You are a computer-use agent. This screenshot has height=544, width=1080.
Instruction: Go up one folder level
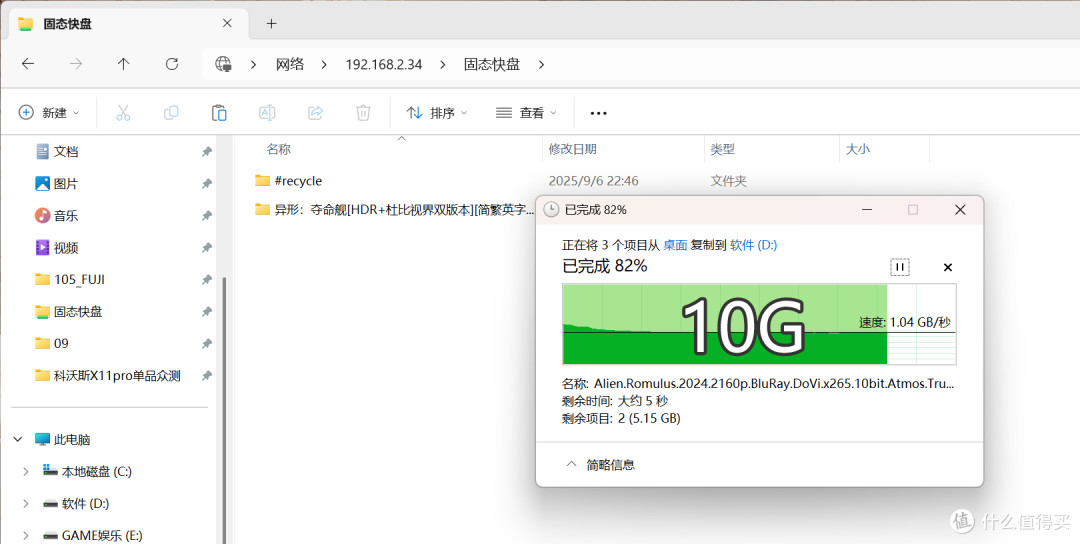(123, 64)
